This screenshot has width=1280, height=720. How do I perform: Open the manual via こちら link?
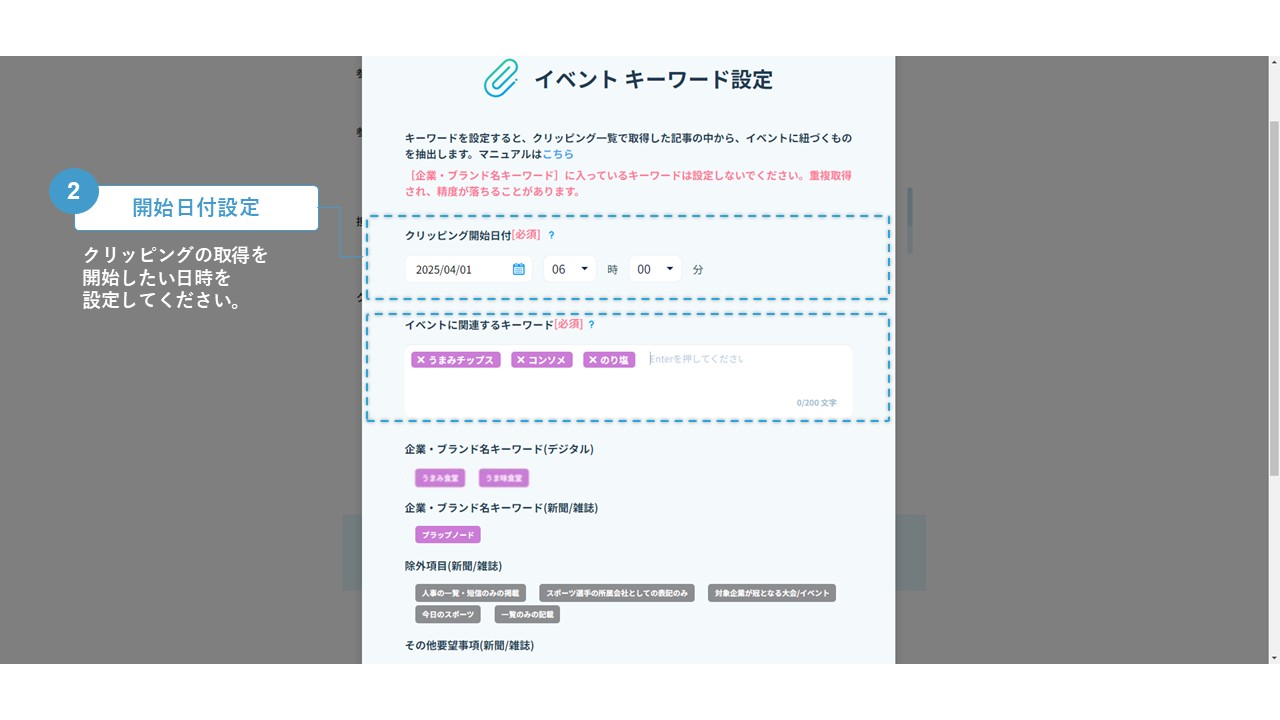coord(558,155)
